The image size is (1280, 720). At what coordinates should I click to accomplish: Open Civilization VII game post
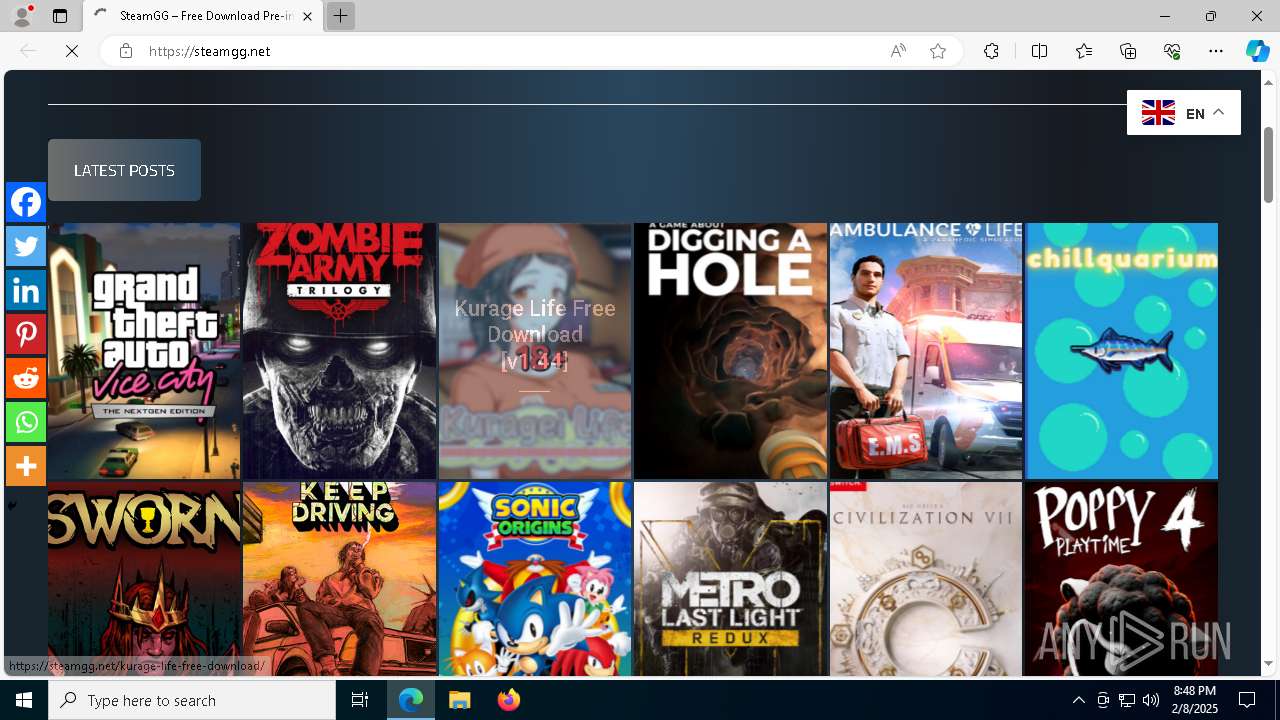[926, 579]
